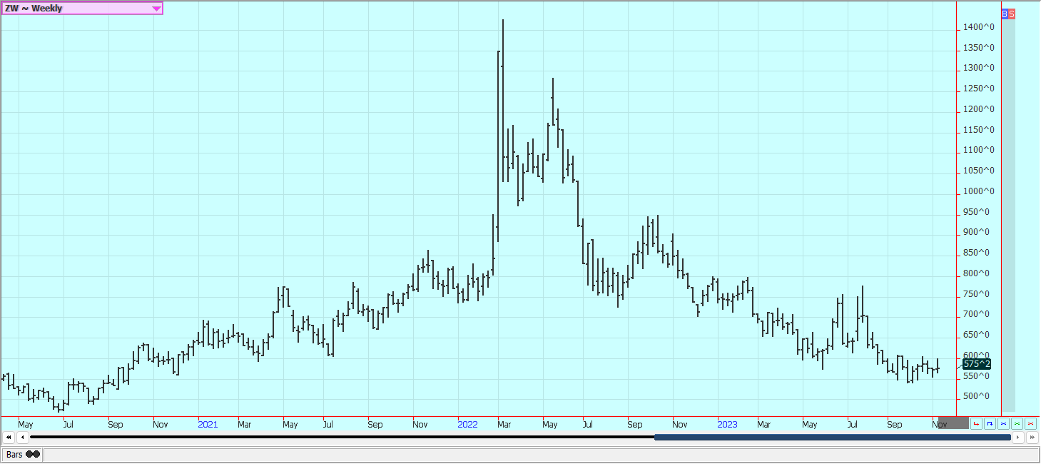Click the double-dot icon beside Bars

click(x=33, y=455)
